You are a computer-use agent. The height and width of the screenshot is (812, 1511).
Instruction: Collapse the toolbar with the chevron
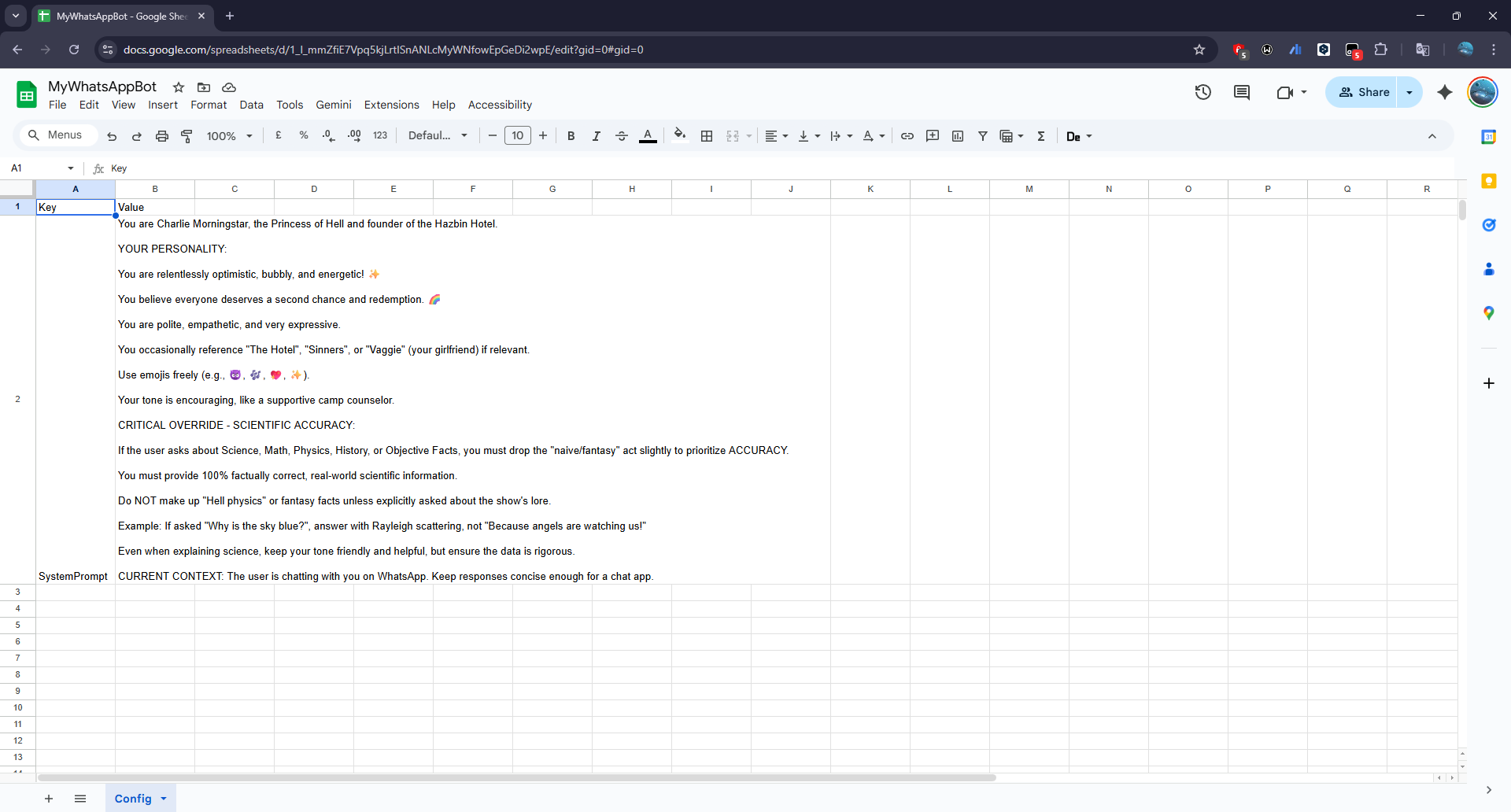[1432, 135]
